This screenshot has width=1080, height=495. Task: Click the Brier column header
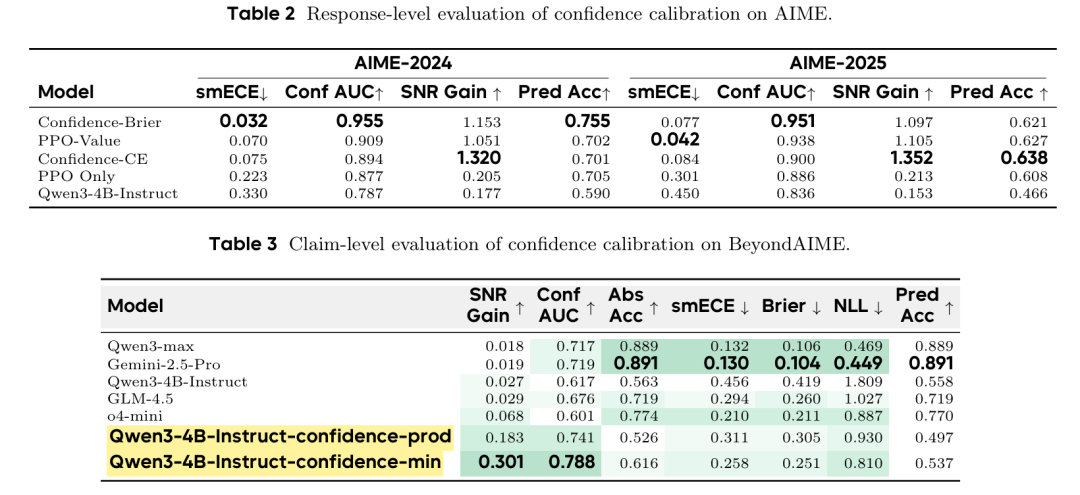[789, 306]
